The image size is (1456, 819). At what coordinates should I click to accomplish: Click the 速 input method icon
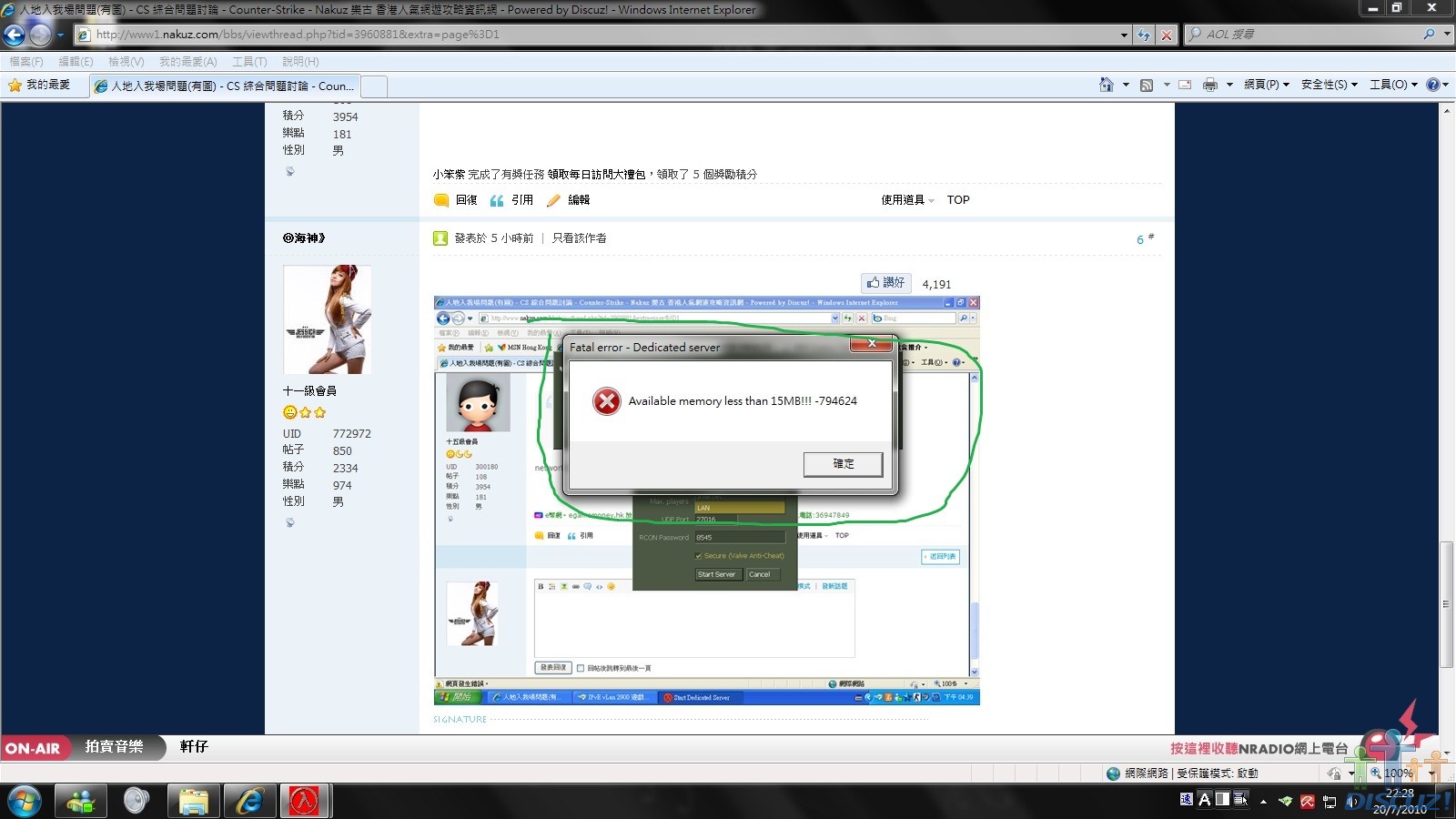[1187, 799]
